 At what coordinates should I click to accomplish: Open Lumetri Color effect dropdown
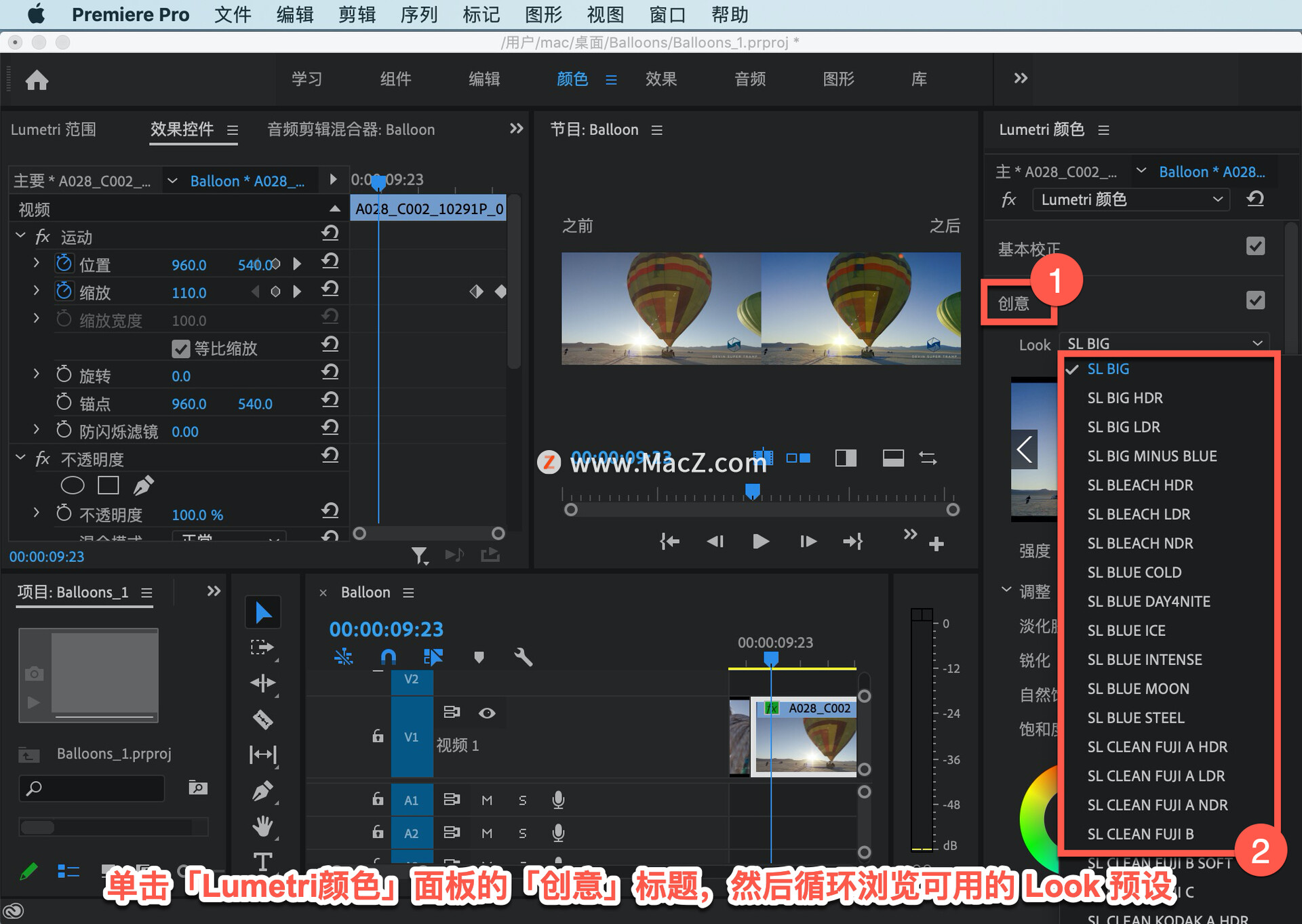pyautogui.click(x=1131, y=199)
